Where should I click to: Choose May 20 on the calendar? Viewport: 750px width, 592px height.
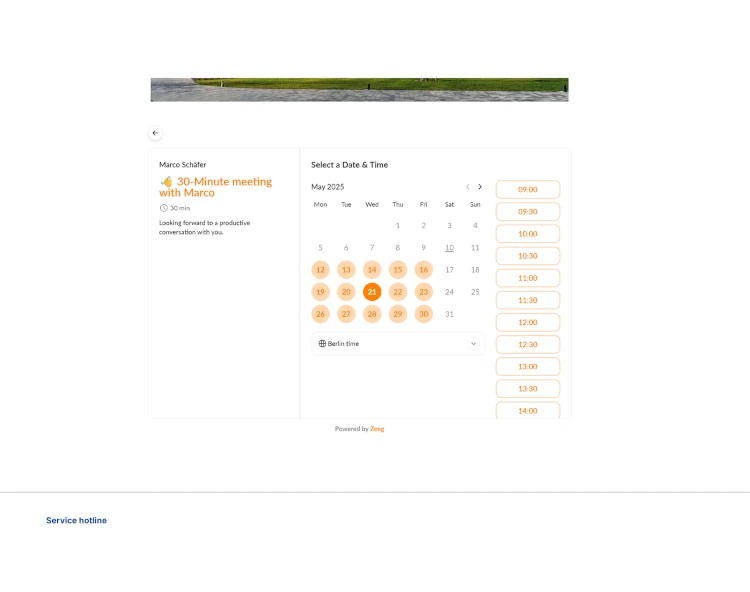pyautogui.click(x=346, y=292)
